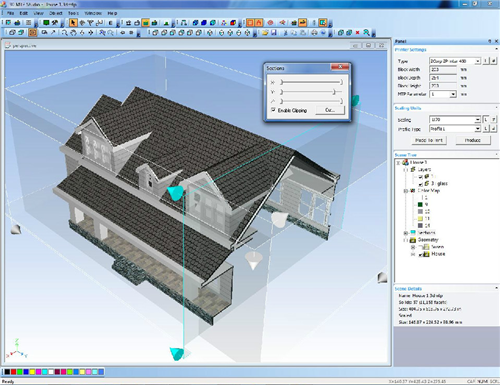
Task: Click the Y section slider track
Action: tap(311, 92)
